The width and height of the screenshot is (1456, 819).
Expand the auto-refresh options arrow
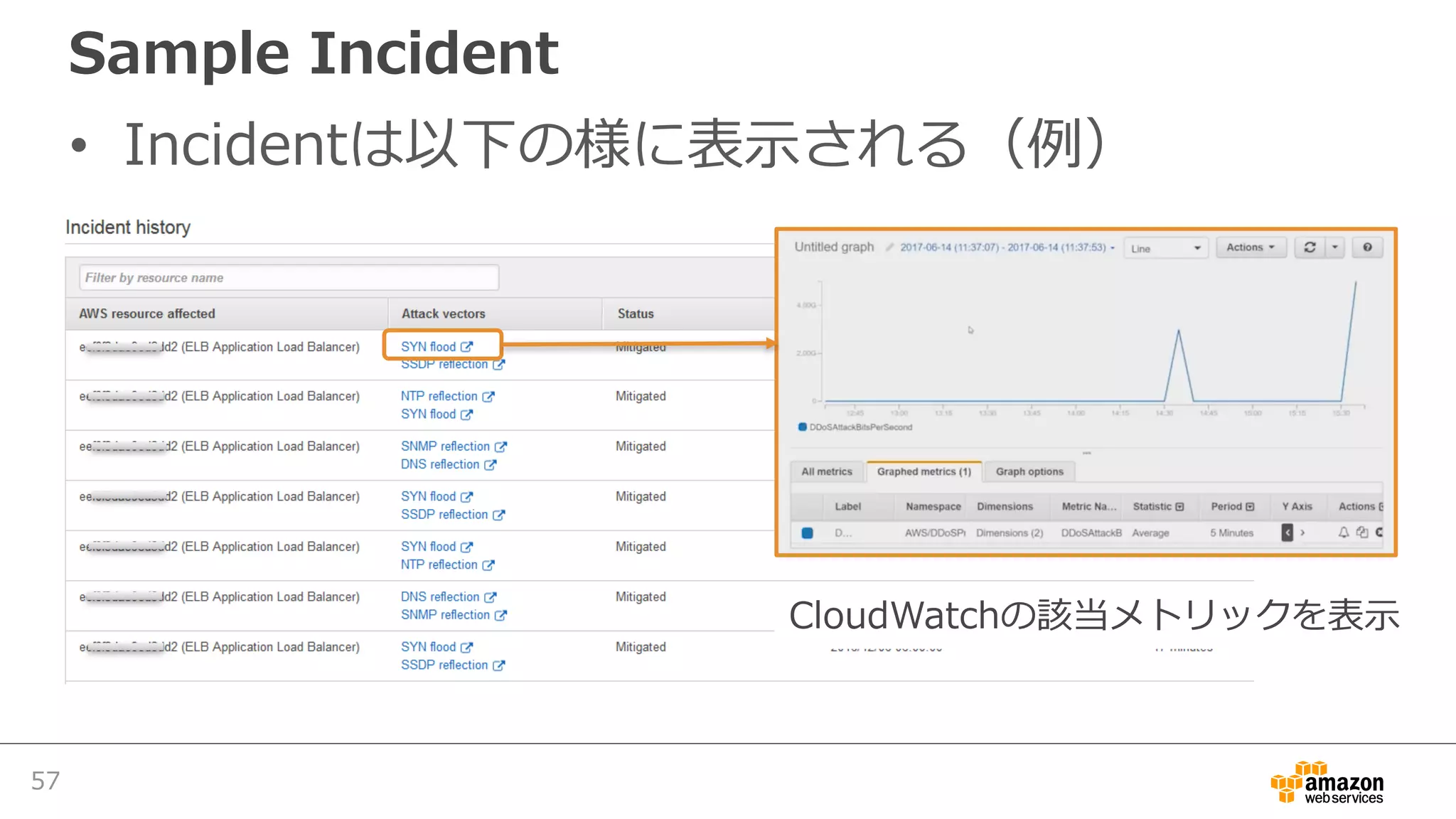coord(1334,247)
